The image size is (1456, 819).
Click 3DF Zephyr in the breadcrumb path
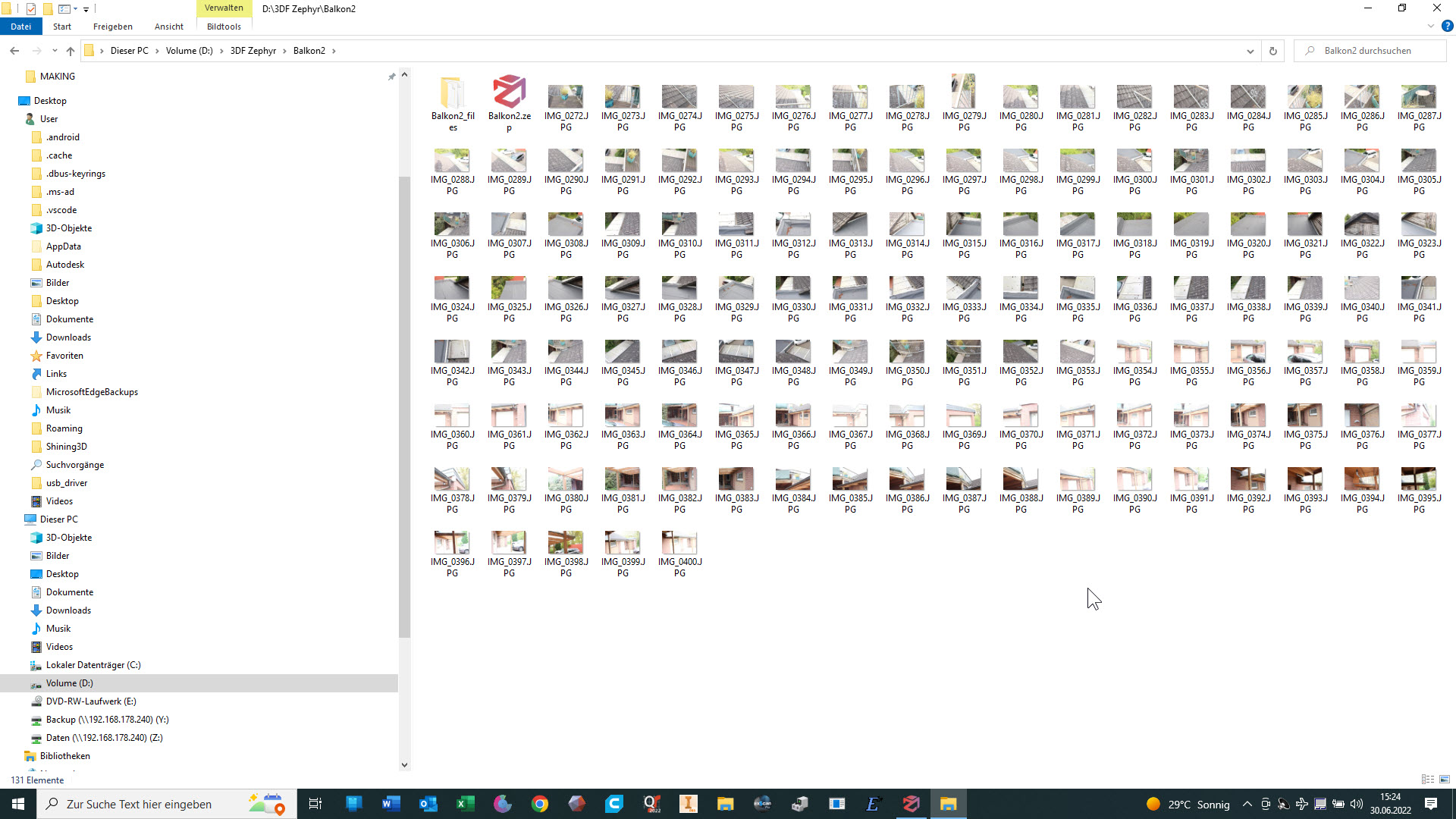pyautogui.click(x=253, y=51)
